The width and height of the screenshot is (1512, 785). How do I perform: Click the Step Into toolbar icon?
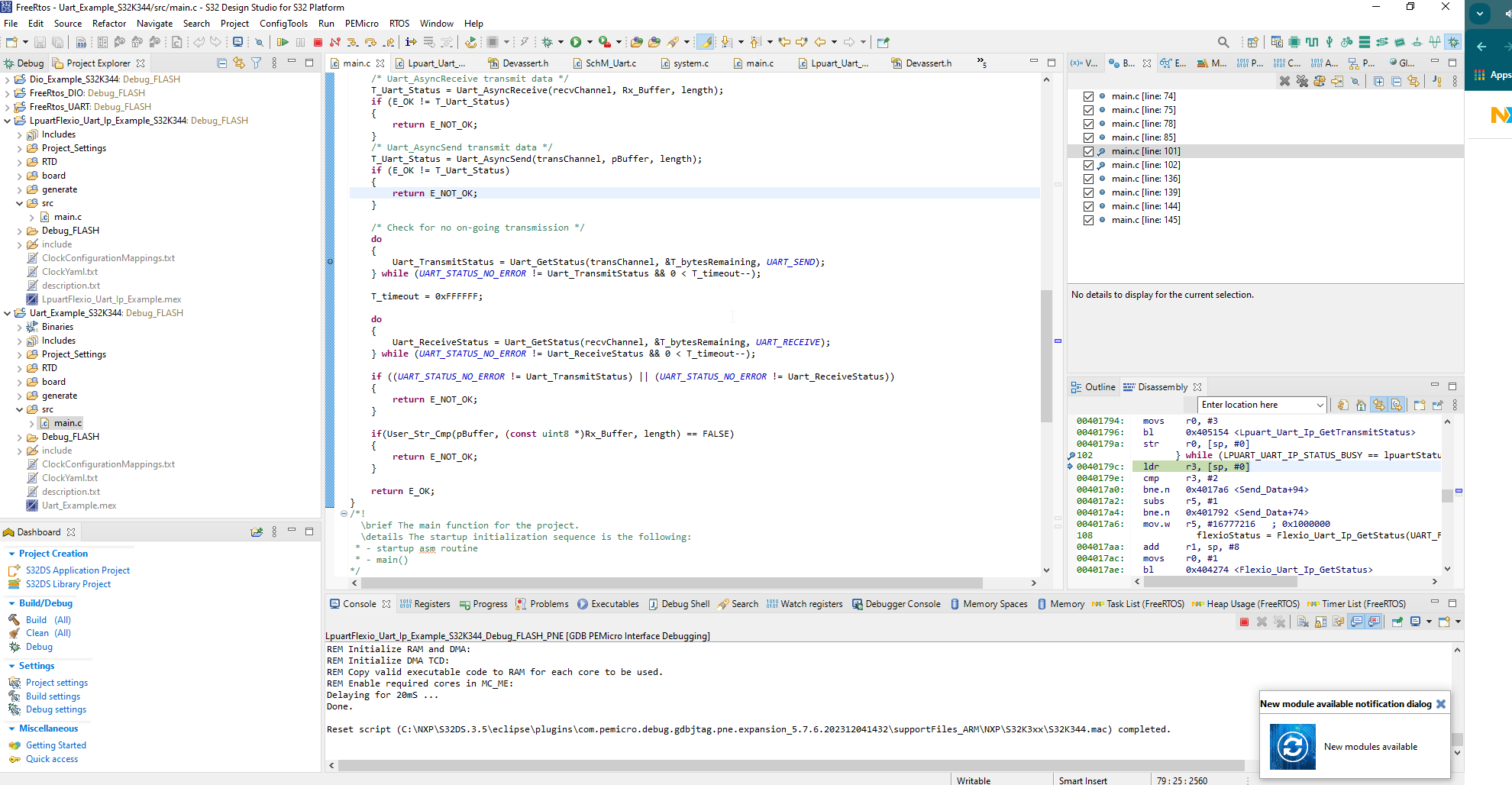[x=353, y=42]
